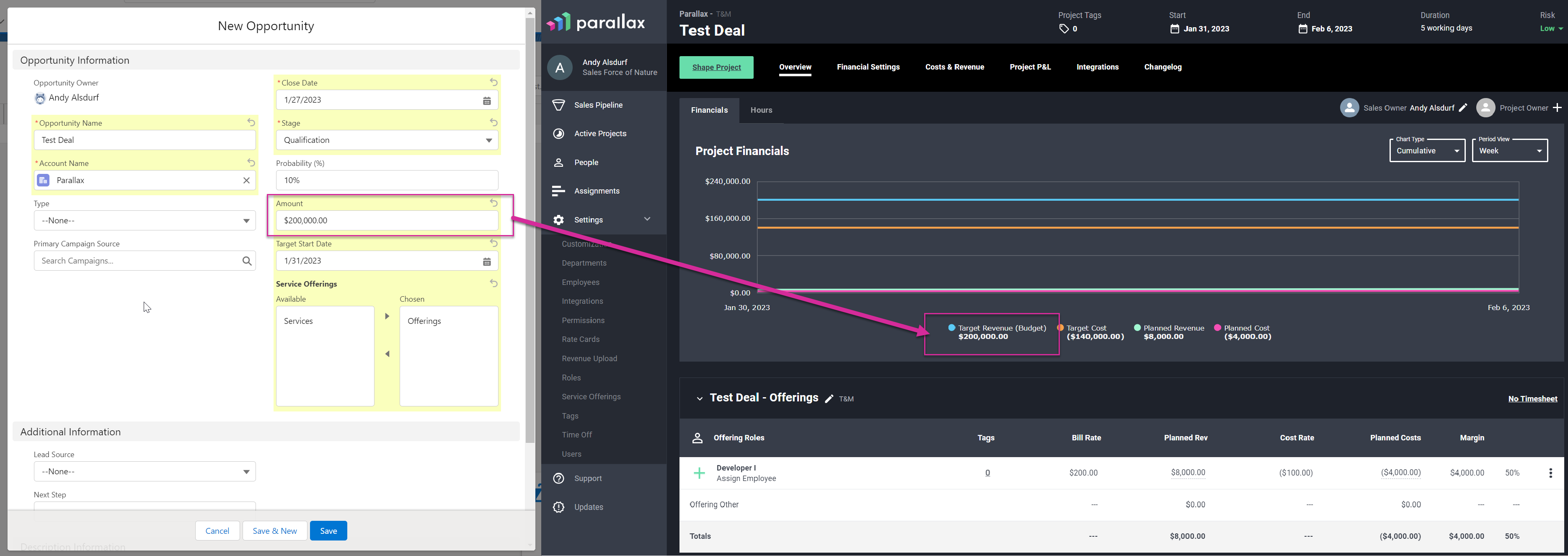1568x556 pixels.
Task: Undo the Amount field change
Action: click(493, 203)
